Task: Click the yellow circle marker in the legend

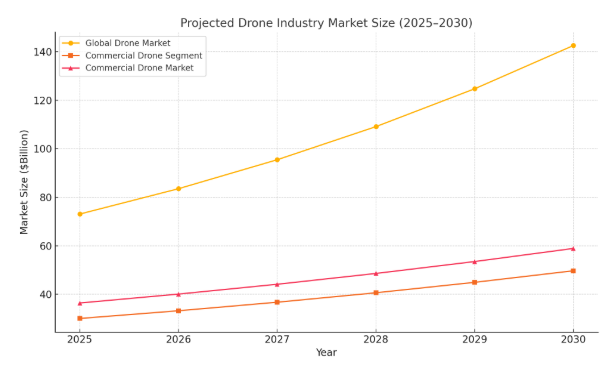Action: pos(71,43)
